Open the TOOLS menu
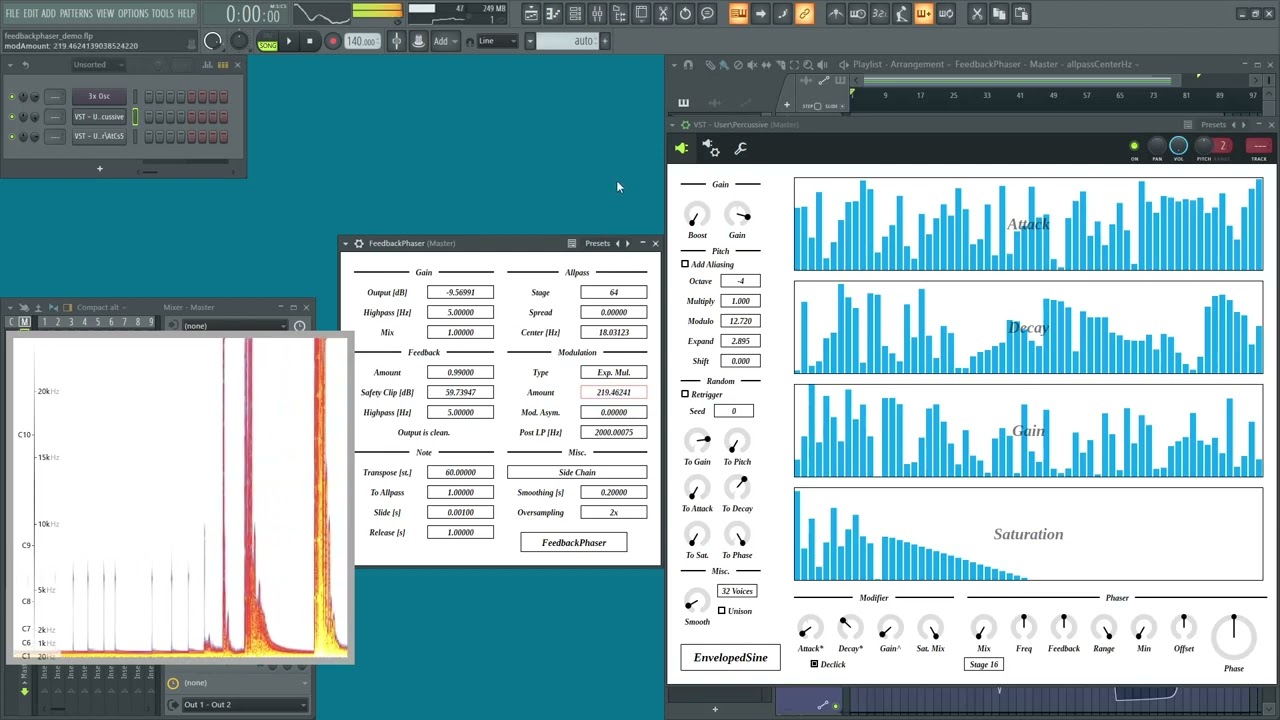Screen dimensions: 1280x720 [163, 14]
